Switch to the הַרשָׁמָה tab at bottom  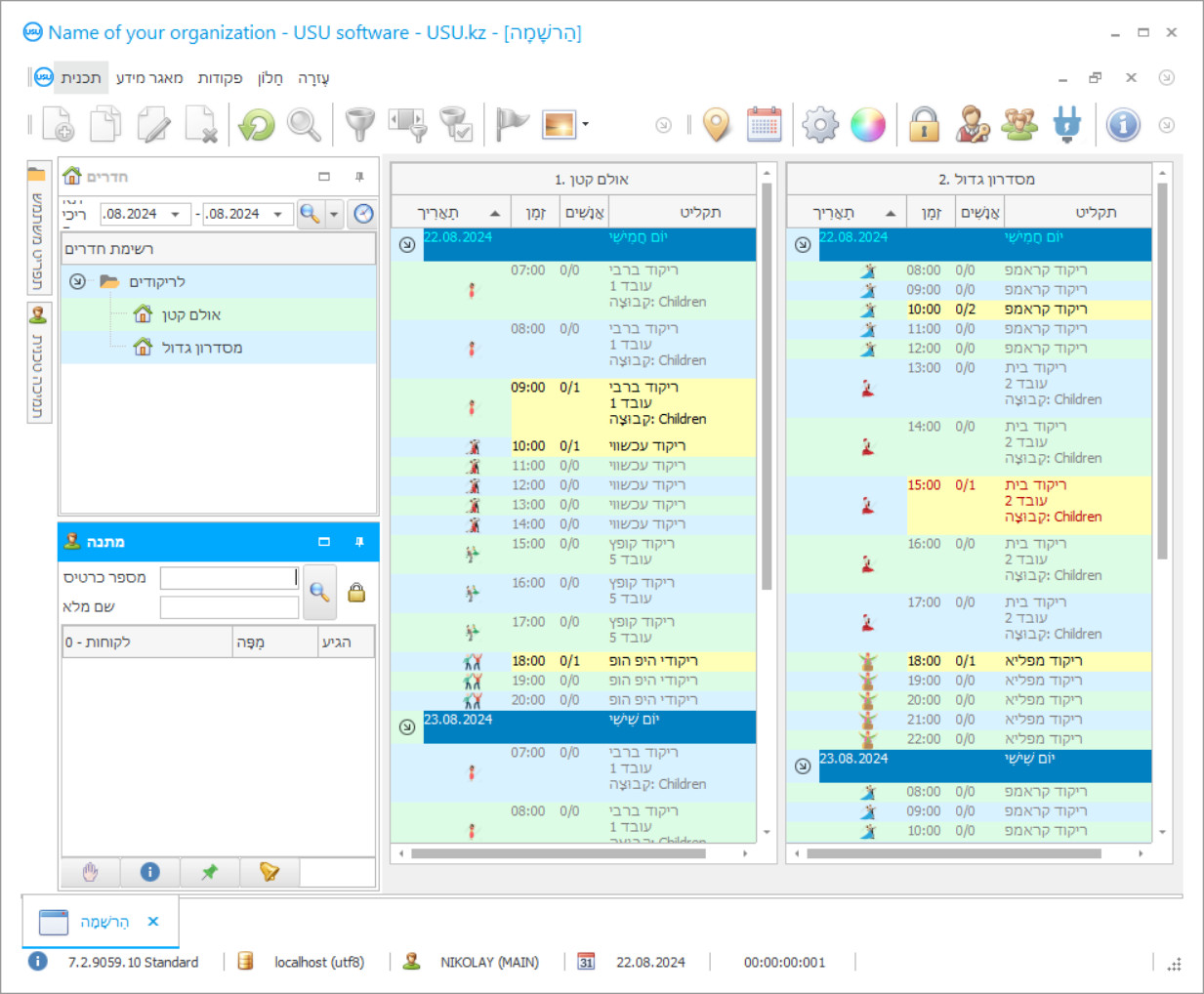pos(104,922)
